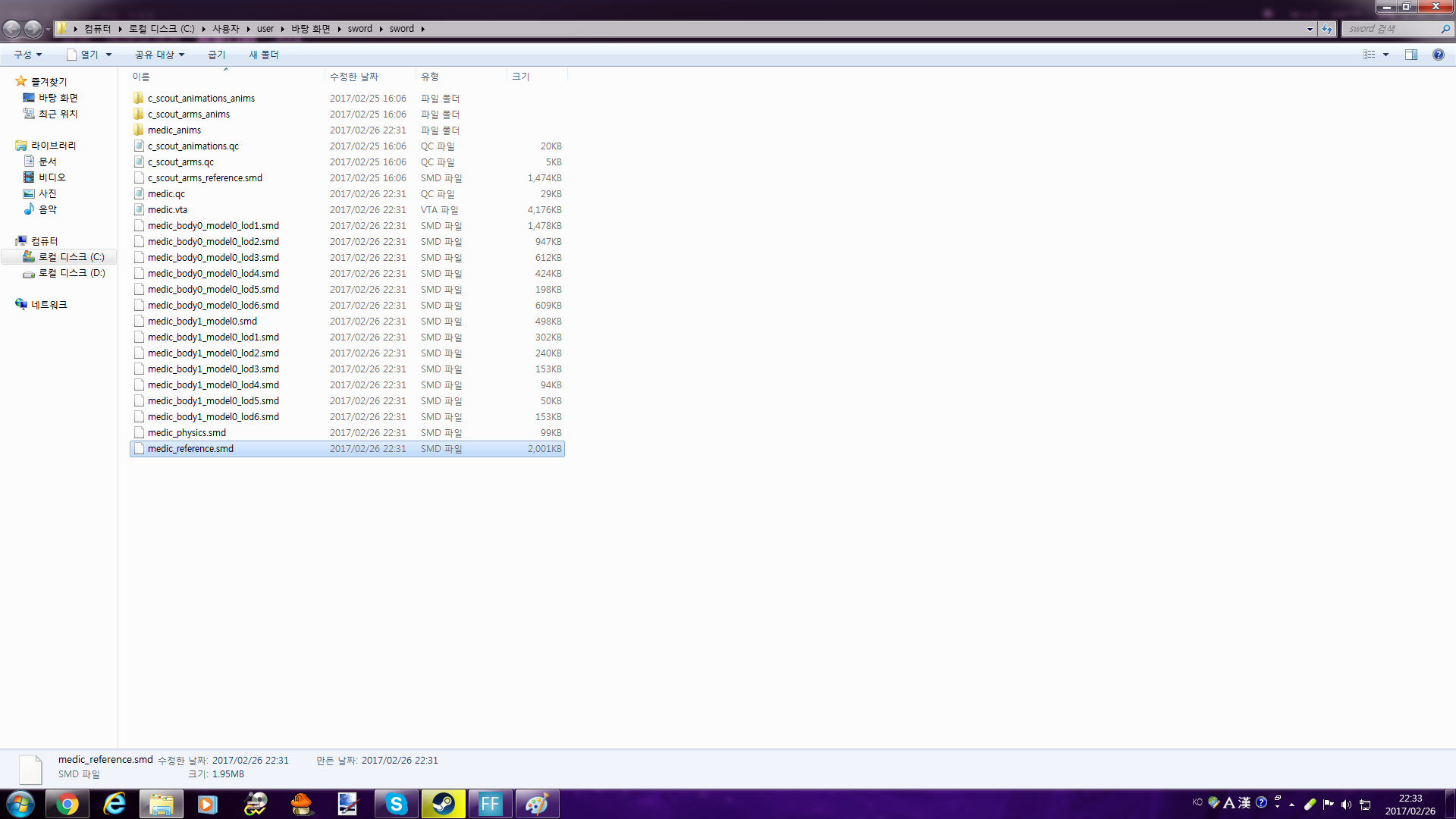Click the 굽기 burn button

tap(216, 55)
